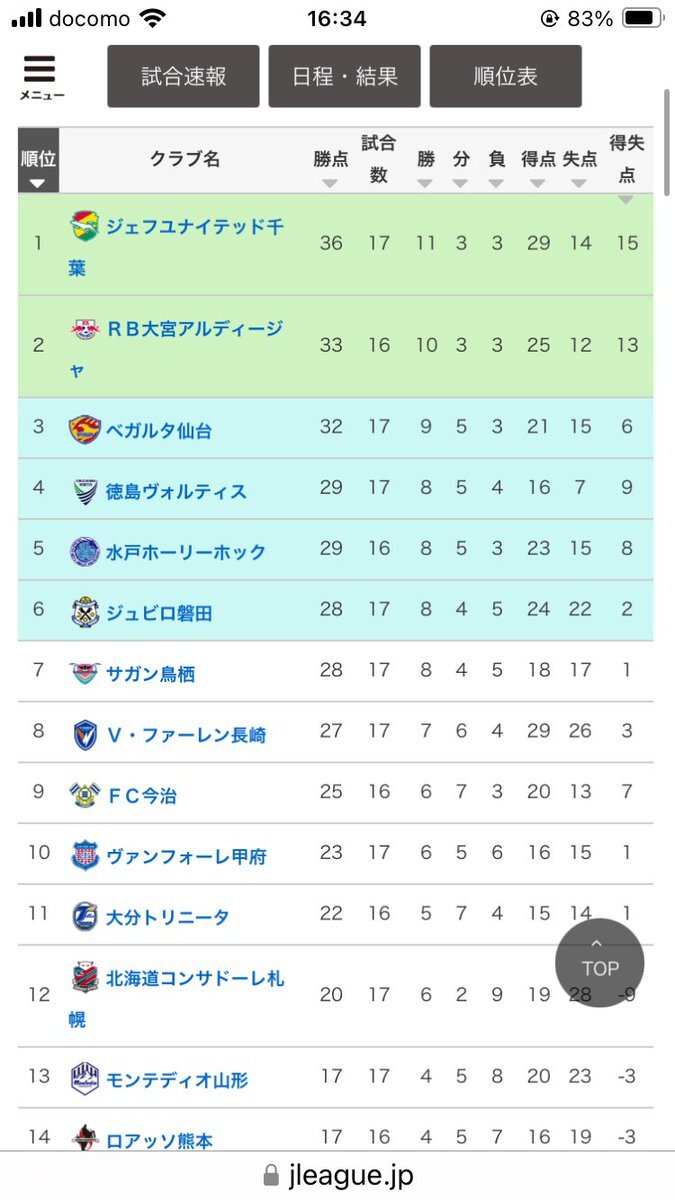
Task: Open the サガン鳥栖 club link
Action: 150,674
